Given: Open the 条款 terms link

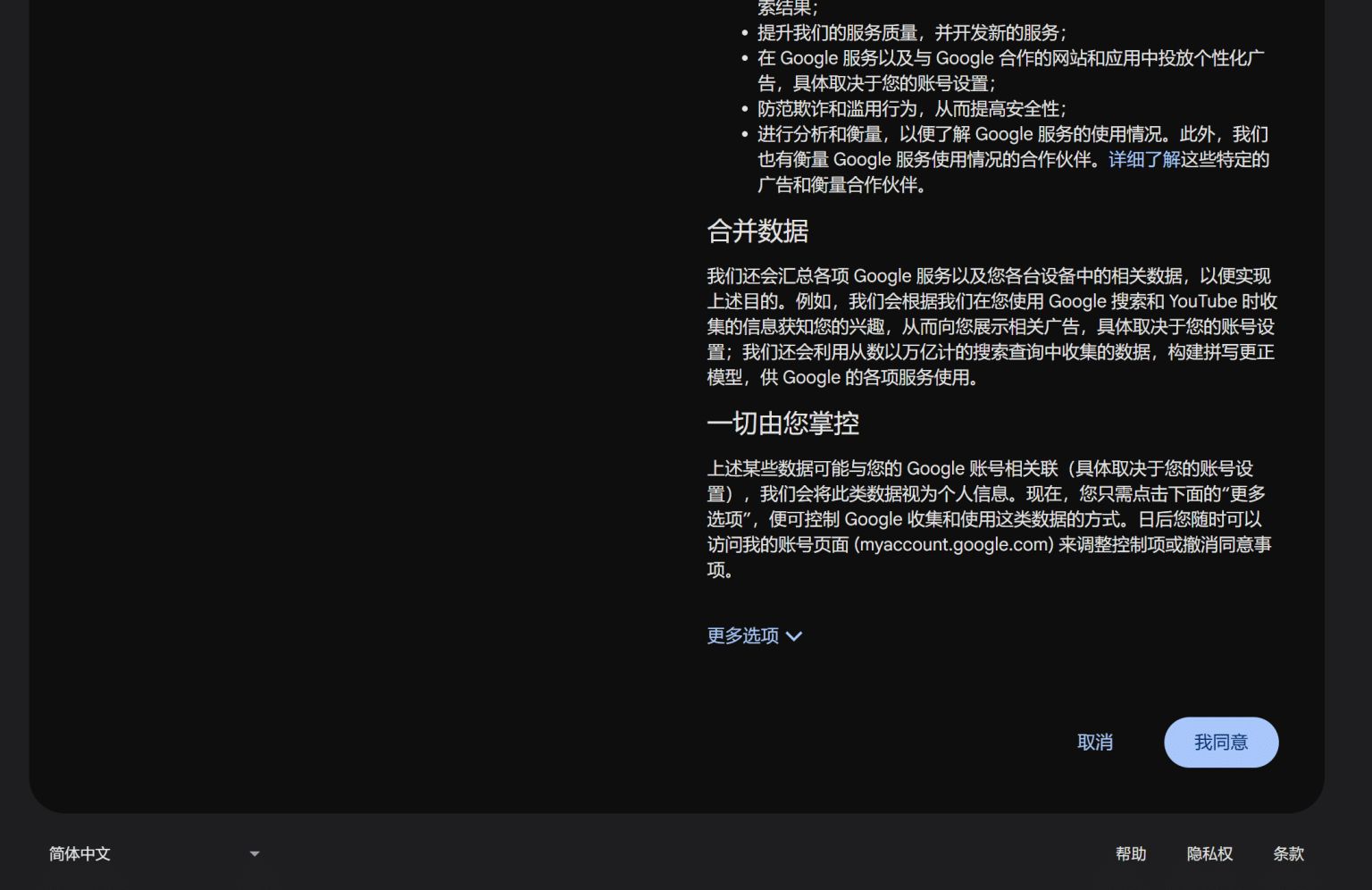Looking at the screenshot, I should point(1288,853).
